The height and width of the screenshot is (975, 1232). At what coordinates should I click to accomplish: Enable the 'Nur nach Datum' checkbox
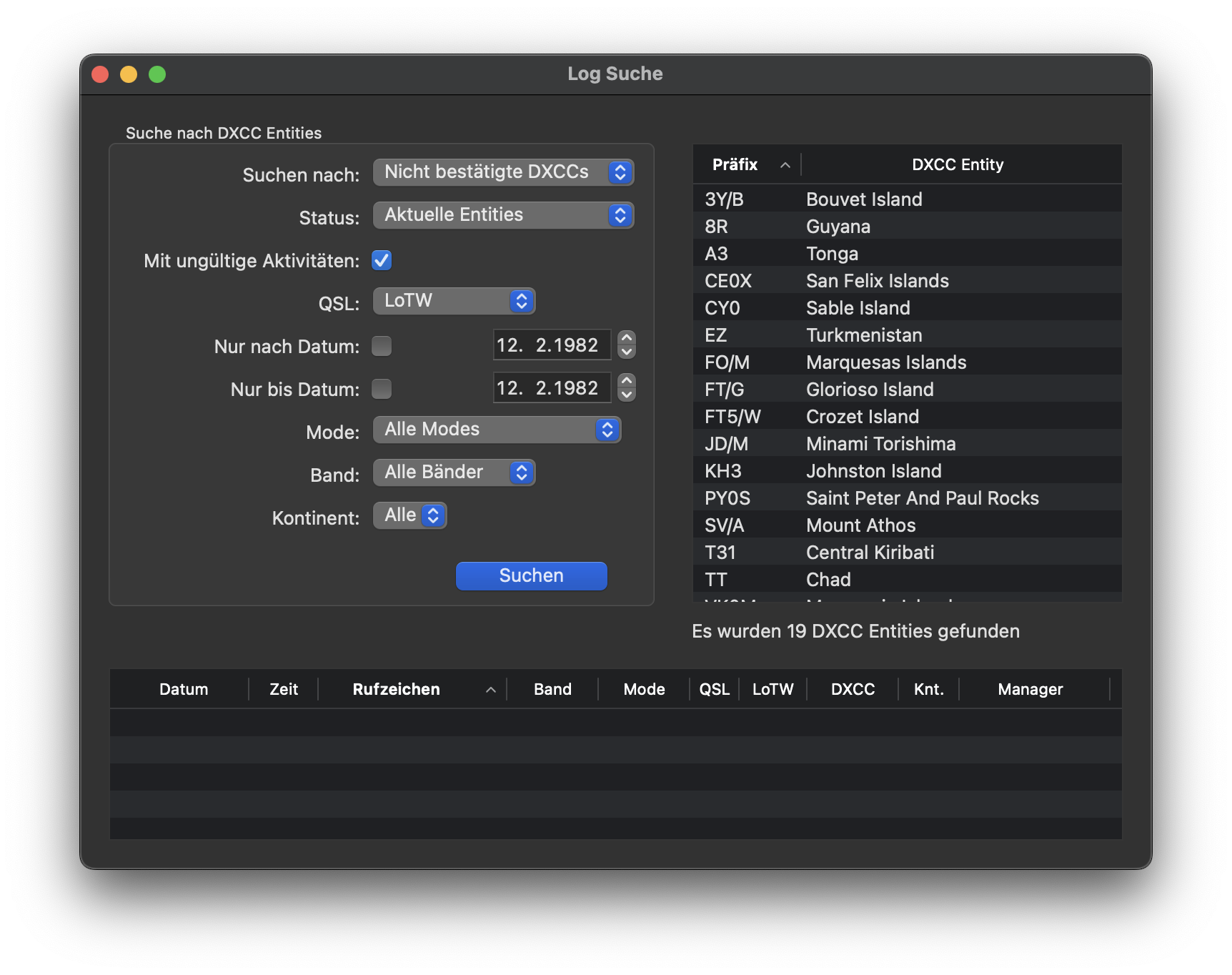coord(382,346)
